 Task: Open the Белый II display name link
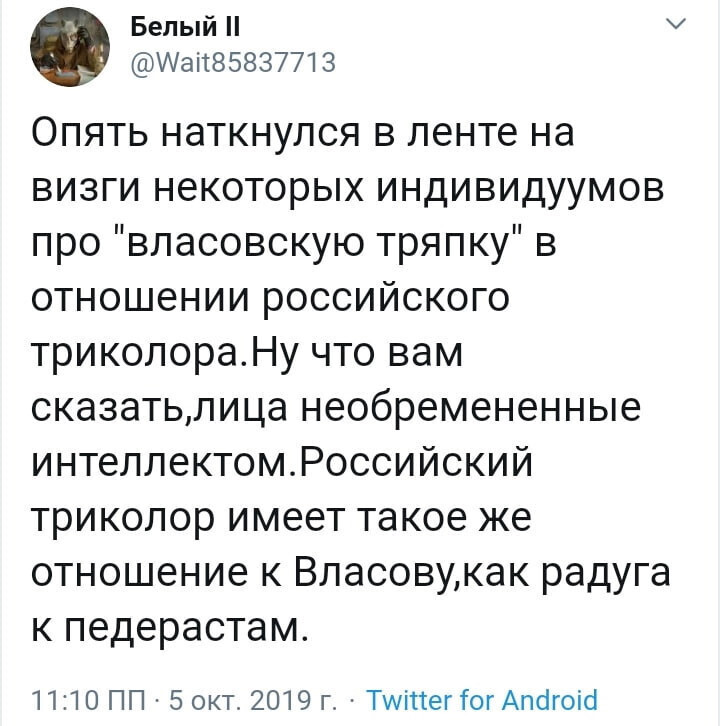pos(185,27)
